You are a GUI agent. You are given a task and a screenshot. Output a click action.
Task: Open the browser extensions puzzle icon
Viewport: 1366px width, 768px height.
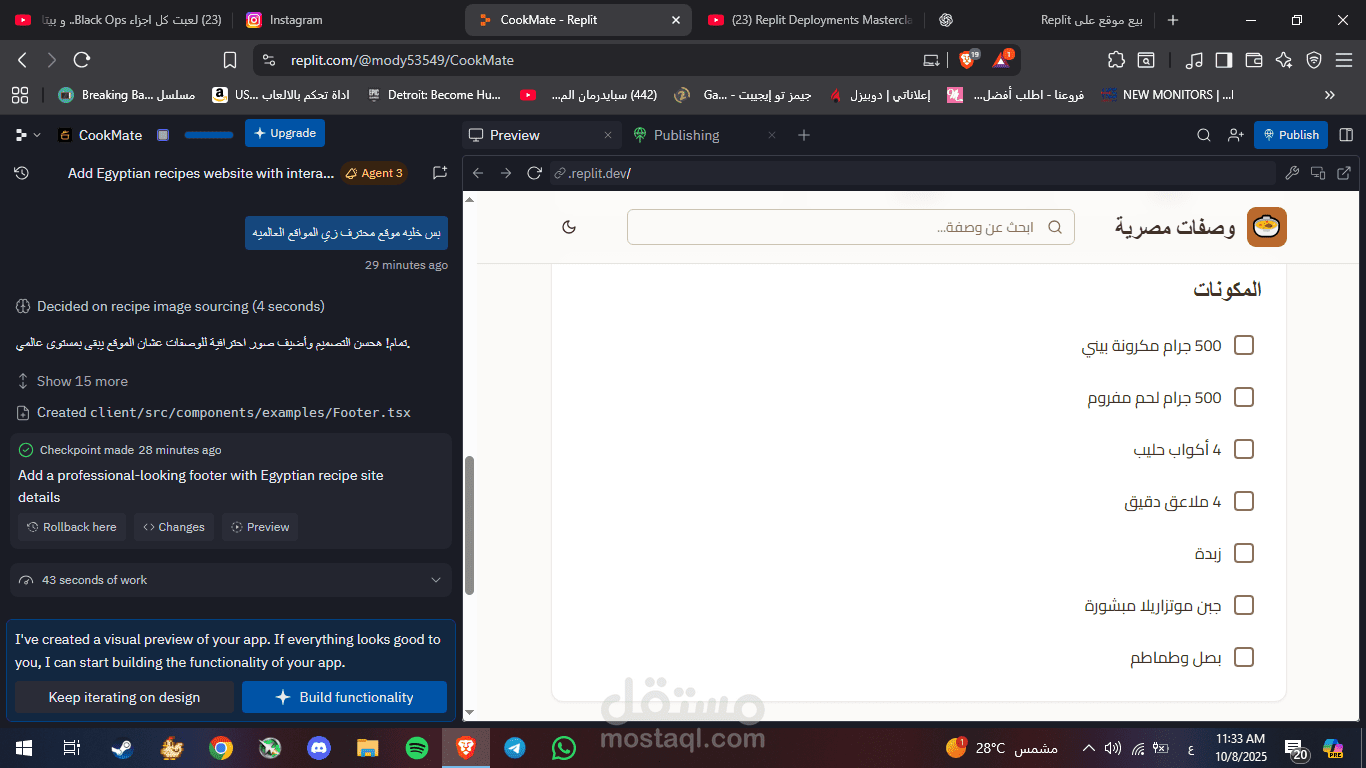1117,60
